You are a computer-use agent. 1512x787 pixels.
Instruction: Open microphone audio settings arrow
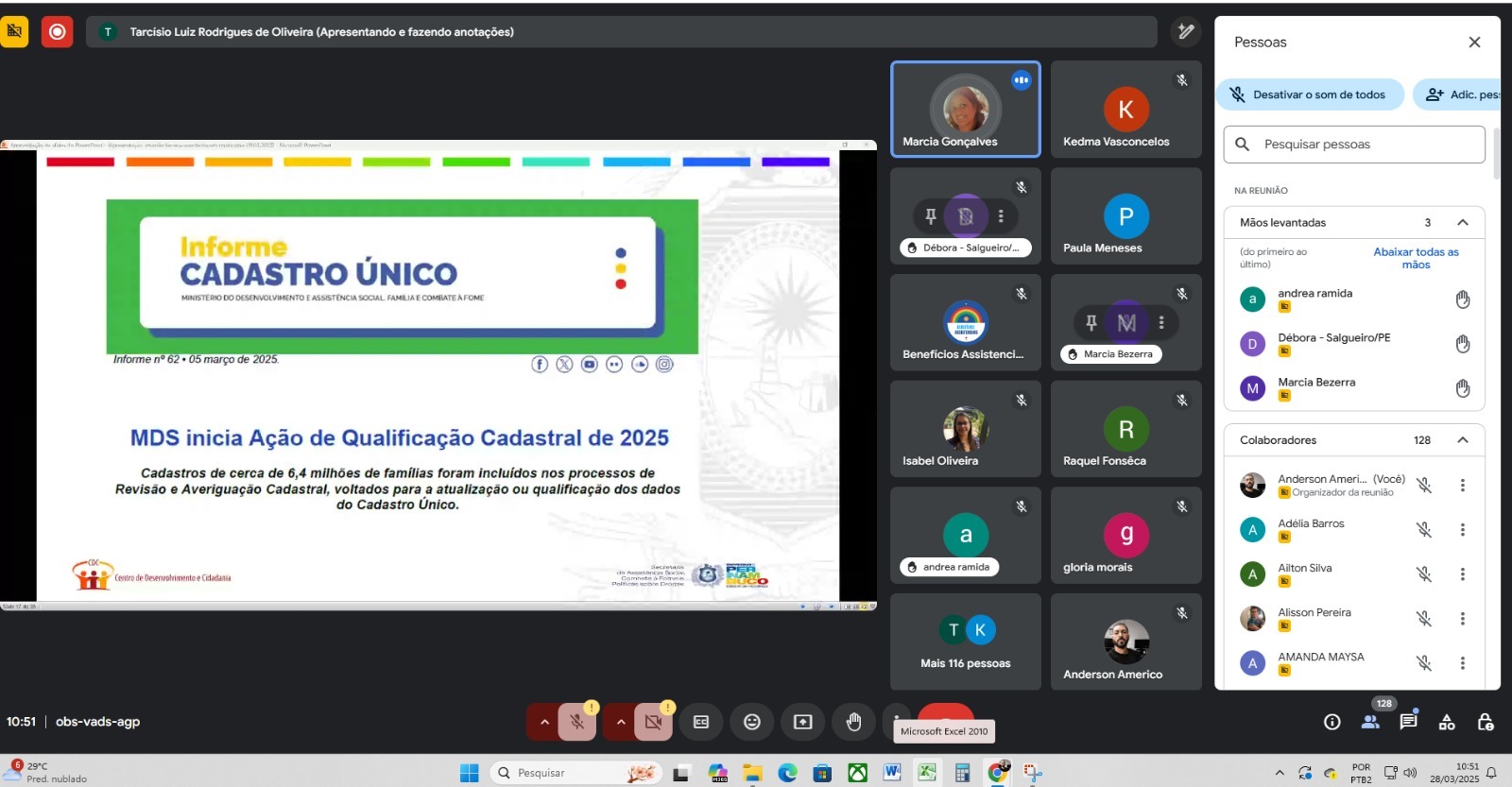[544, 722]
